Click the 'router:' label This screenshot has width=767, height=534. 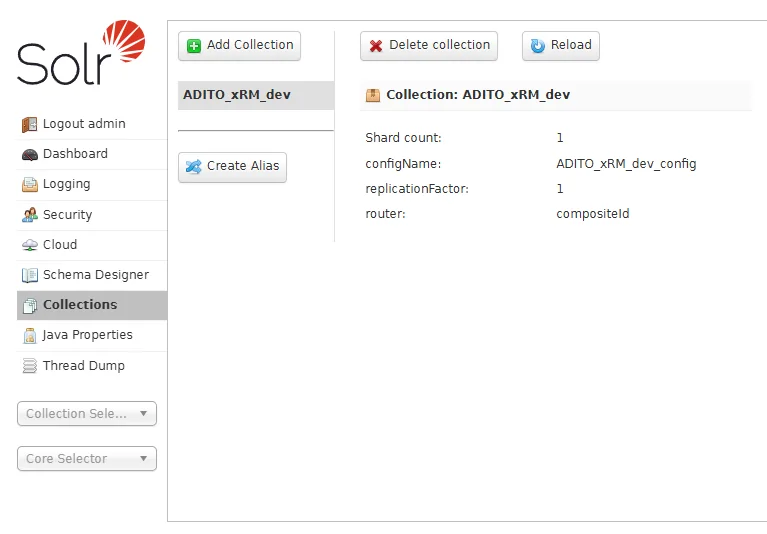tap(385, 214)
